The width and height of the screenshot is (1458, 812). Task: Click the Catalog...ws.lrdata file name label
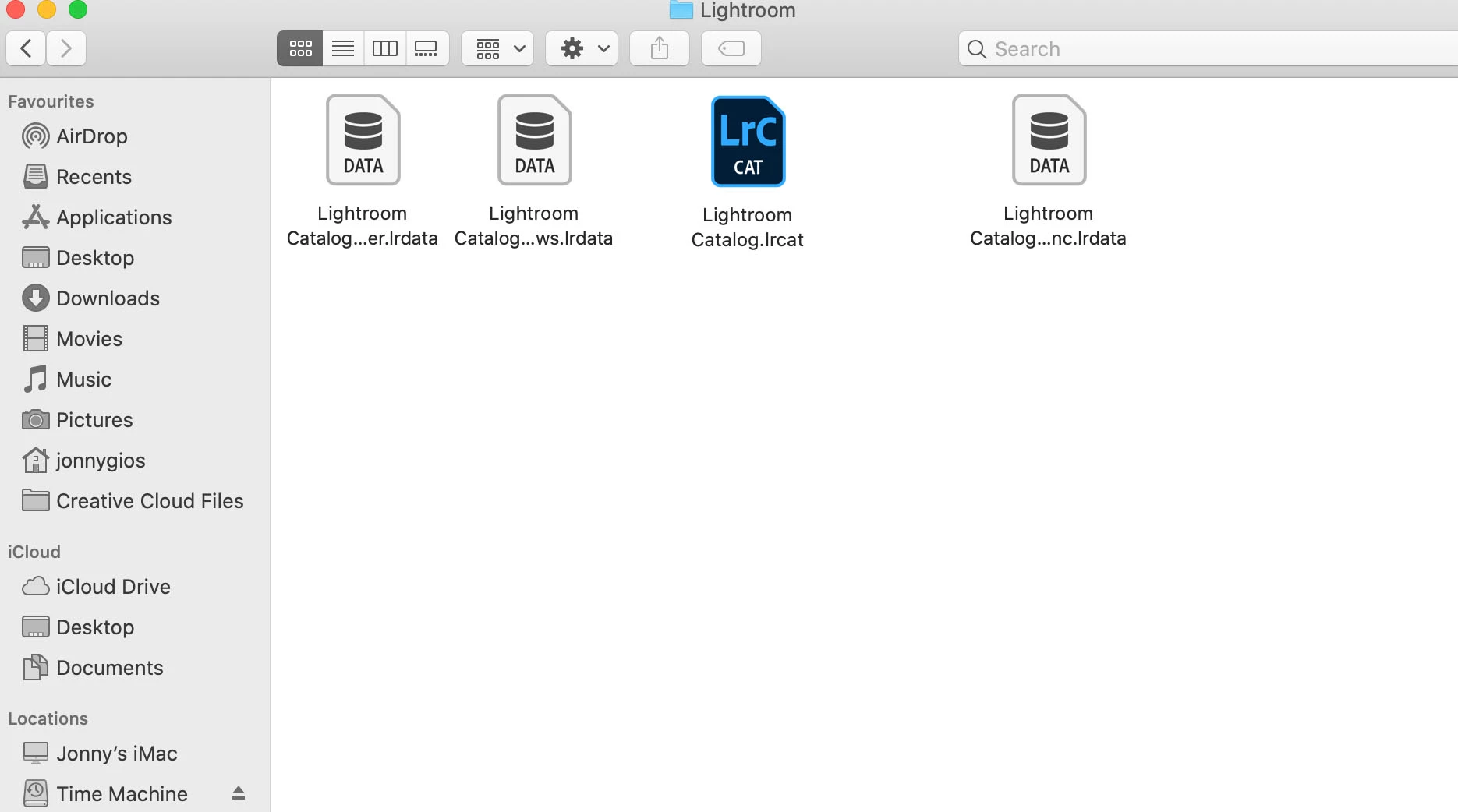[x=534, y=225]
